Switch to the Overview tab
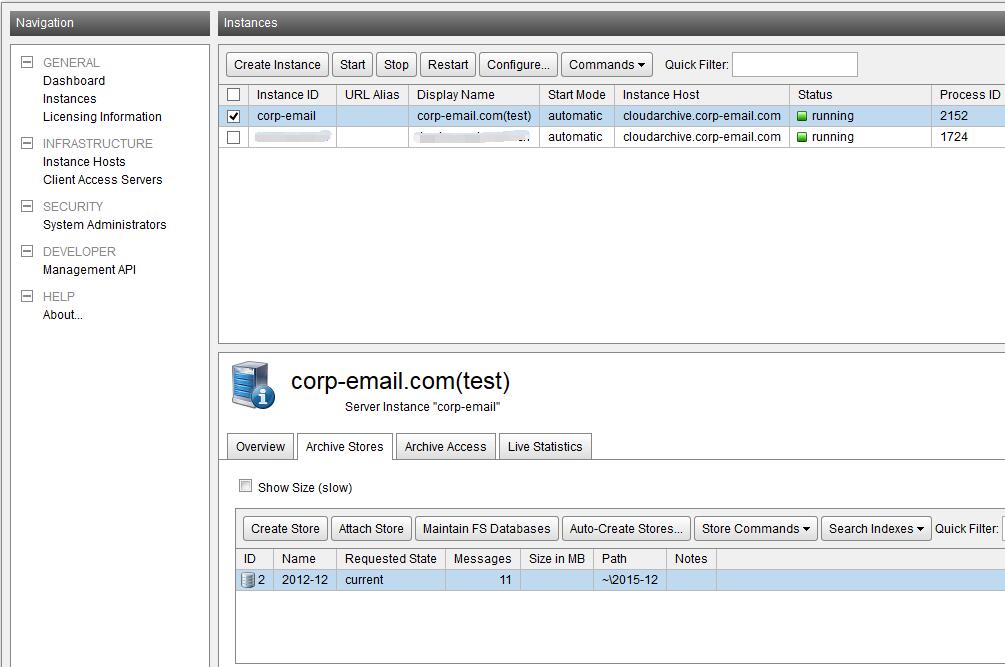Image resolution: width=1005 pixels, height=667 pixels. click(260, 447)
